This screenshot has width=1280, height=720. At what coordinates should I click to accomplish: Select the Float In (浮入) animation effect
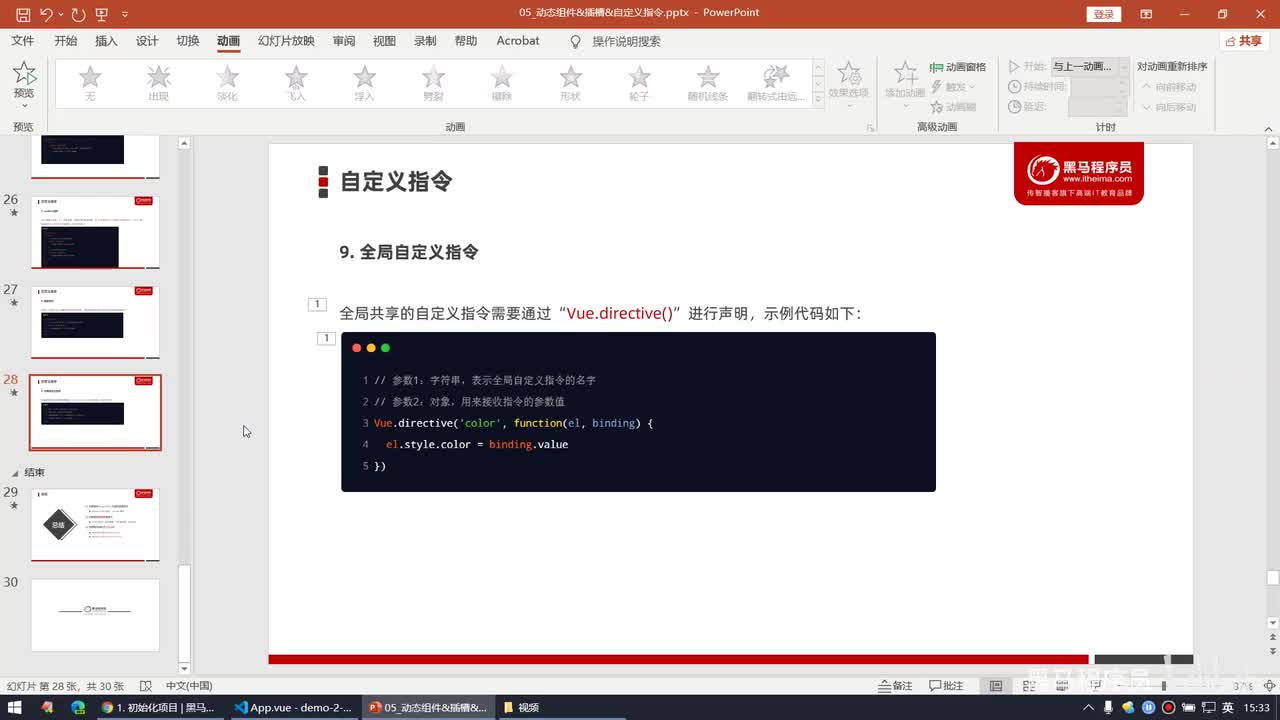coord(364,82)
